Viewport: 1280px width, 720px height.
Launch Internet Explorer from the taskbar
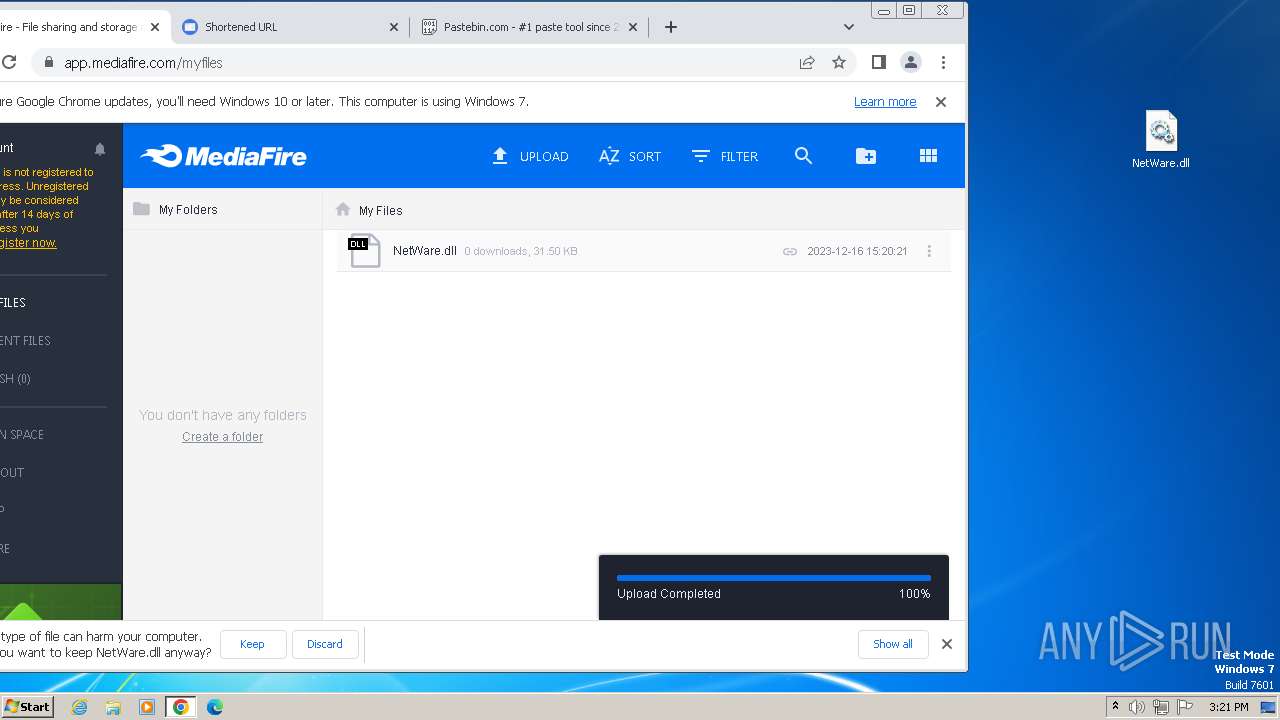pyautogui.click(x=80, y=707)
